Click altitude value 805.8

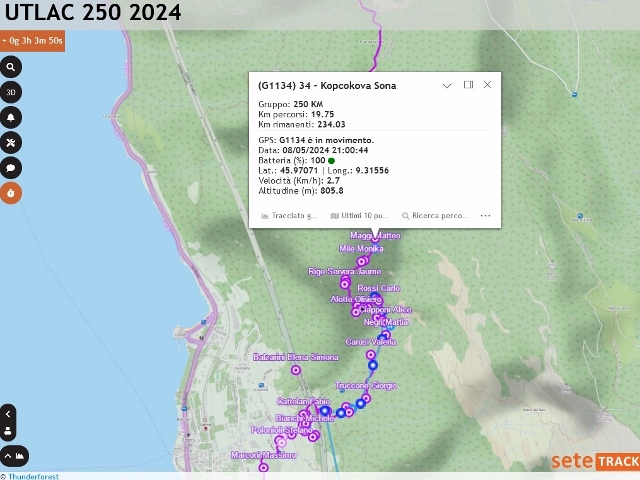pyautogui.click(x=332, y=191)
